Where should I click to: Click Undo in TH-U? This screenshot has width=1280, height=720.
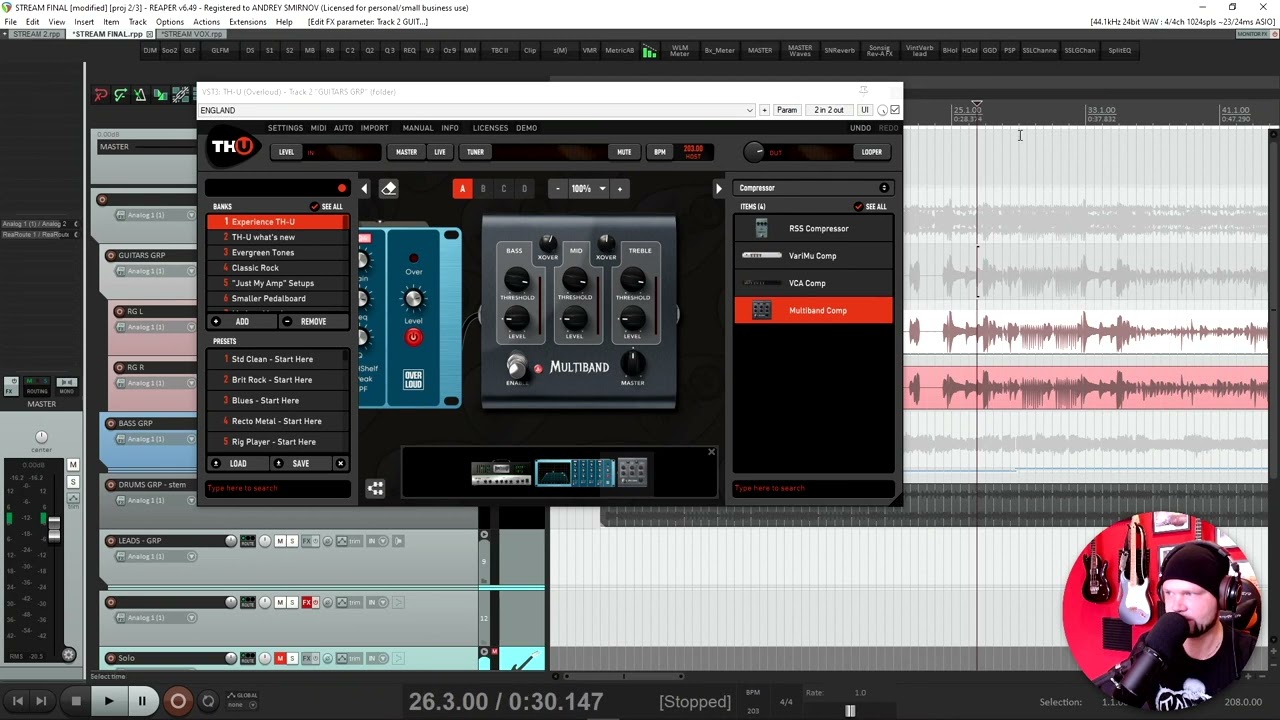pos(860,128)
